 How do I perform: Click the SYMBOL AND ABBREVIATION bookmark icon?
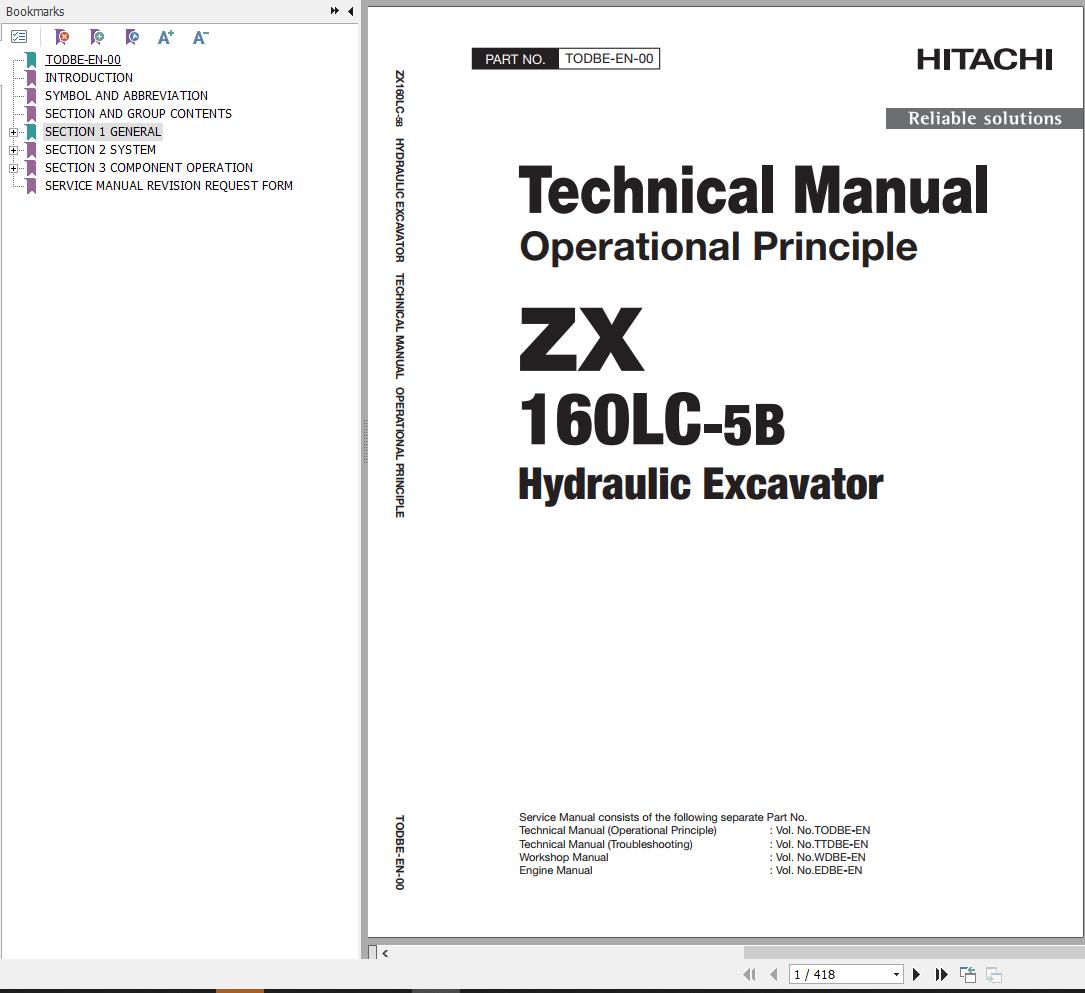pyautogui.click(x=31, y=95)
